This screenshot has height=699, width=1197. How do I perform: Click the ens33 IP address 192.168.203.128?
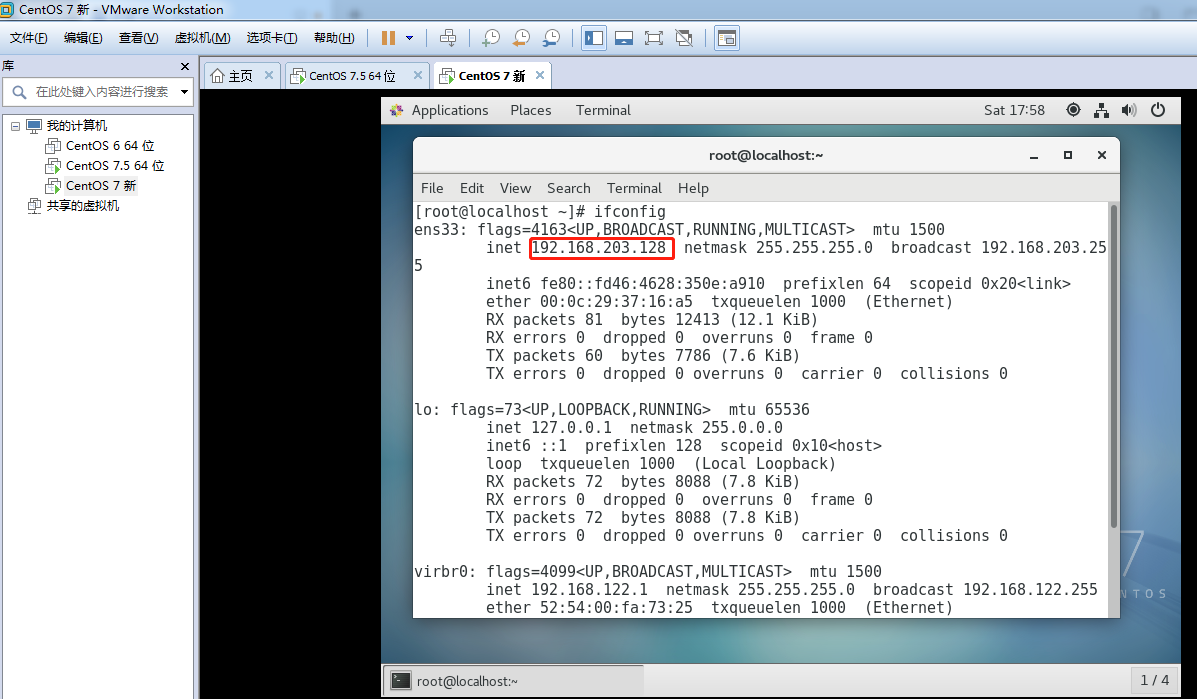point(598,247)
